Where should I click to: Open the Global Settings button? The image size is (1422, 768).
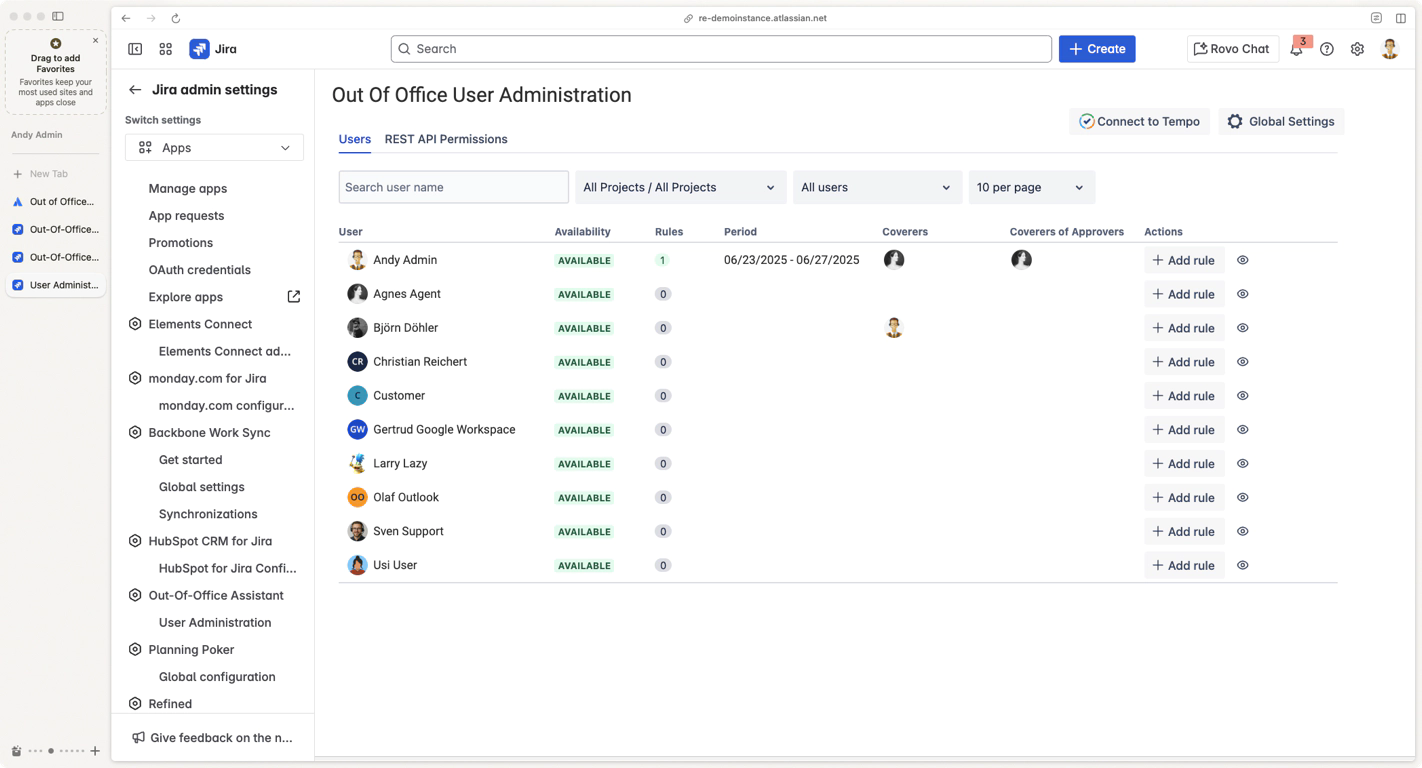(x=1281, y=121)
